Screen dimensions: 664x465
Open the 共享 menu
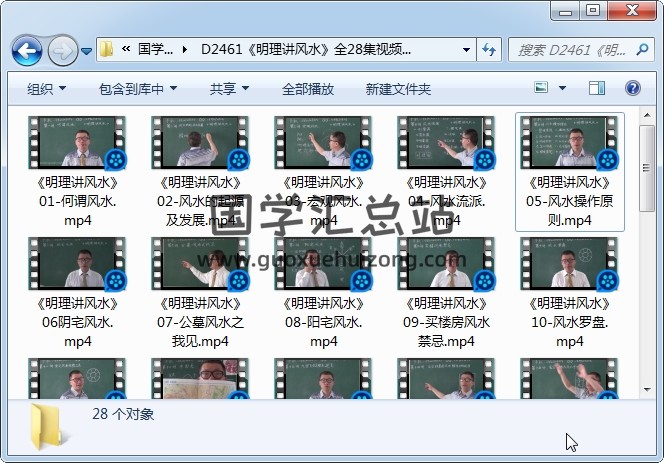(x=228, y=89)
